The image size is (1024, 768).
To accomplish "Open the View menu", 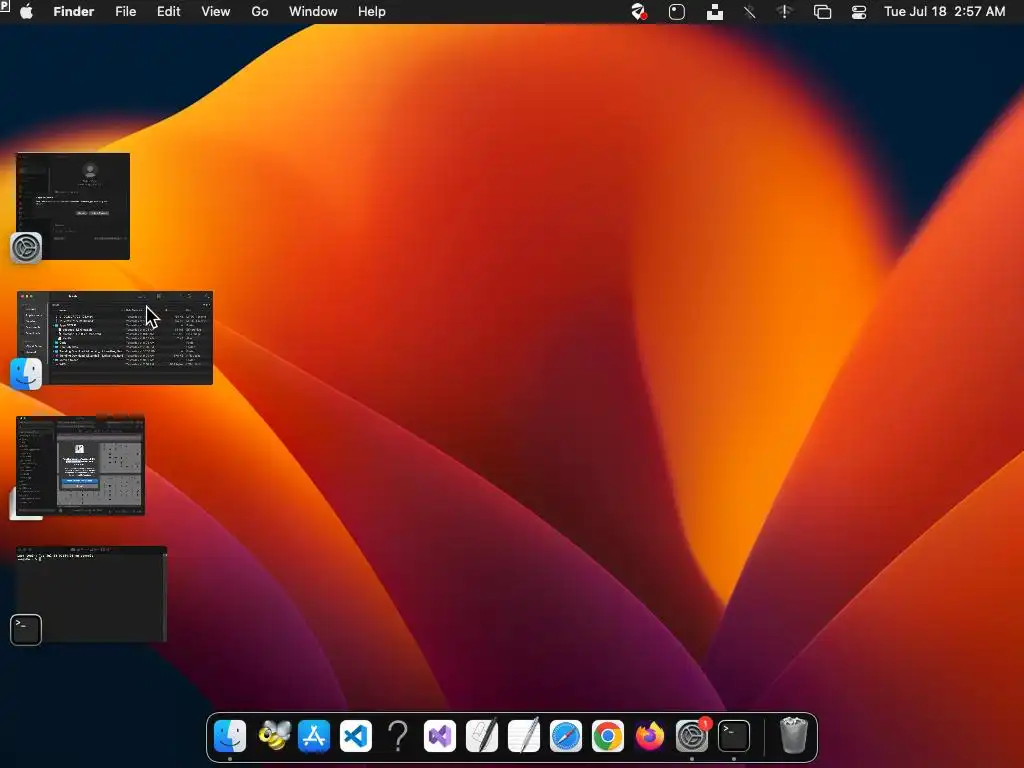I will [x=216, y=12].
